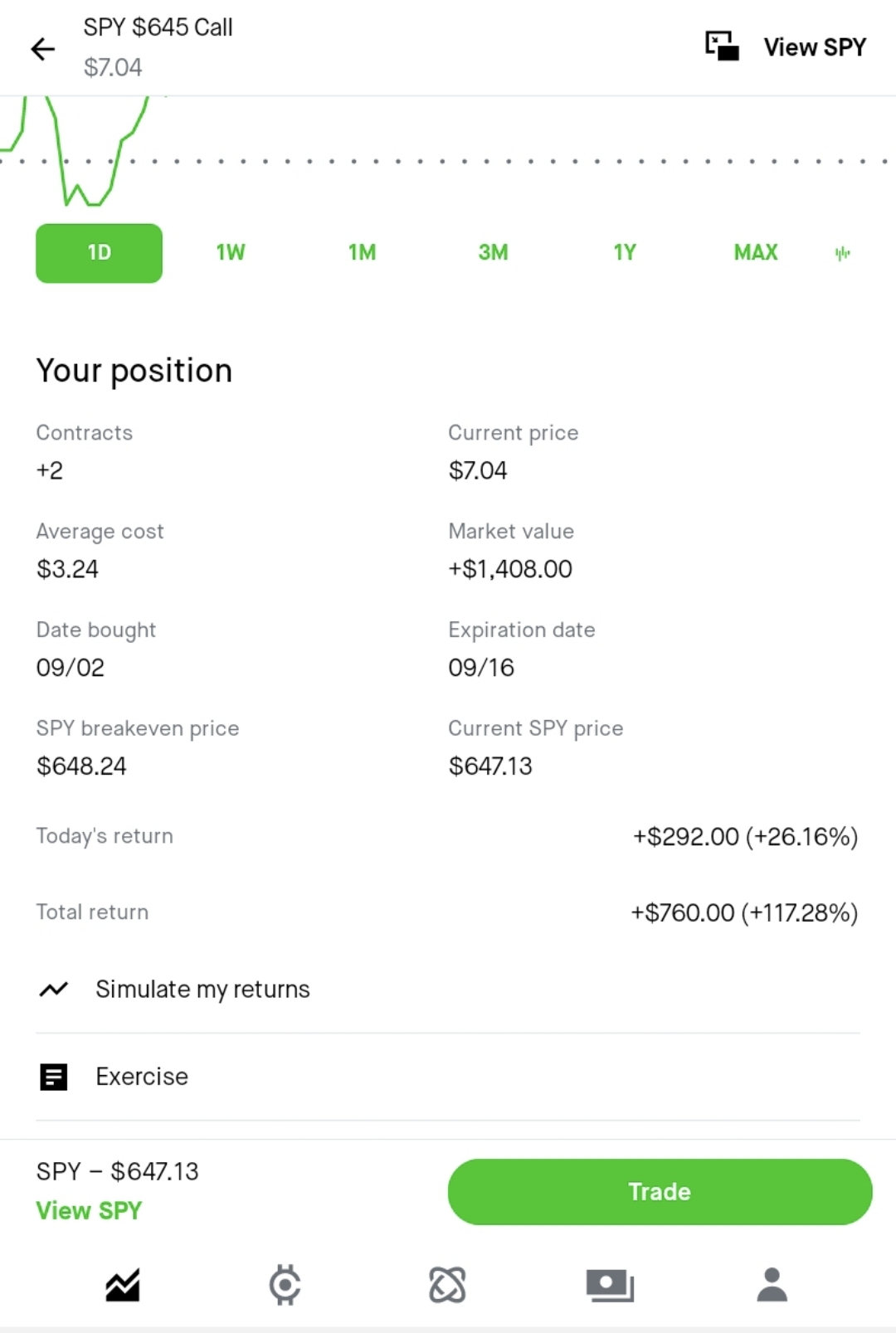The height and width of the screenshot is (1333, 896).
Task: Tap the Exercise document icon
Action: point(54,1077)
